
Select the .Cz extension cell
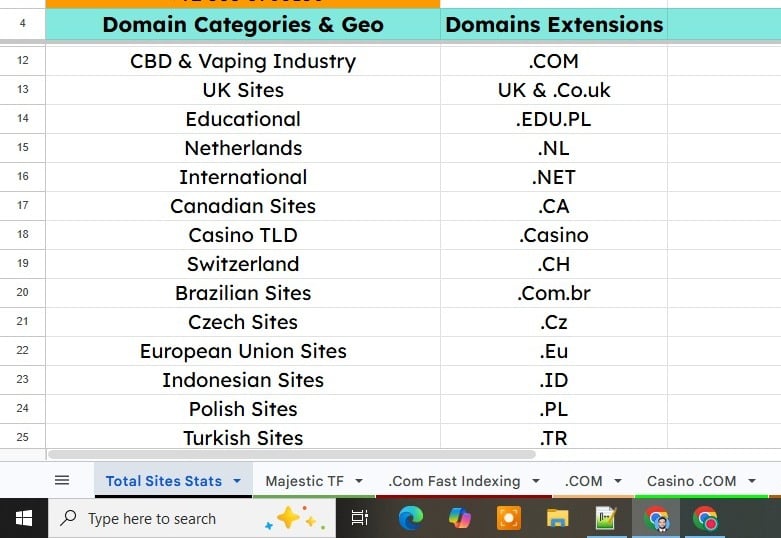coord(554,322)
